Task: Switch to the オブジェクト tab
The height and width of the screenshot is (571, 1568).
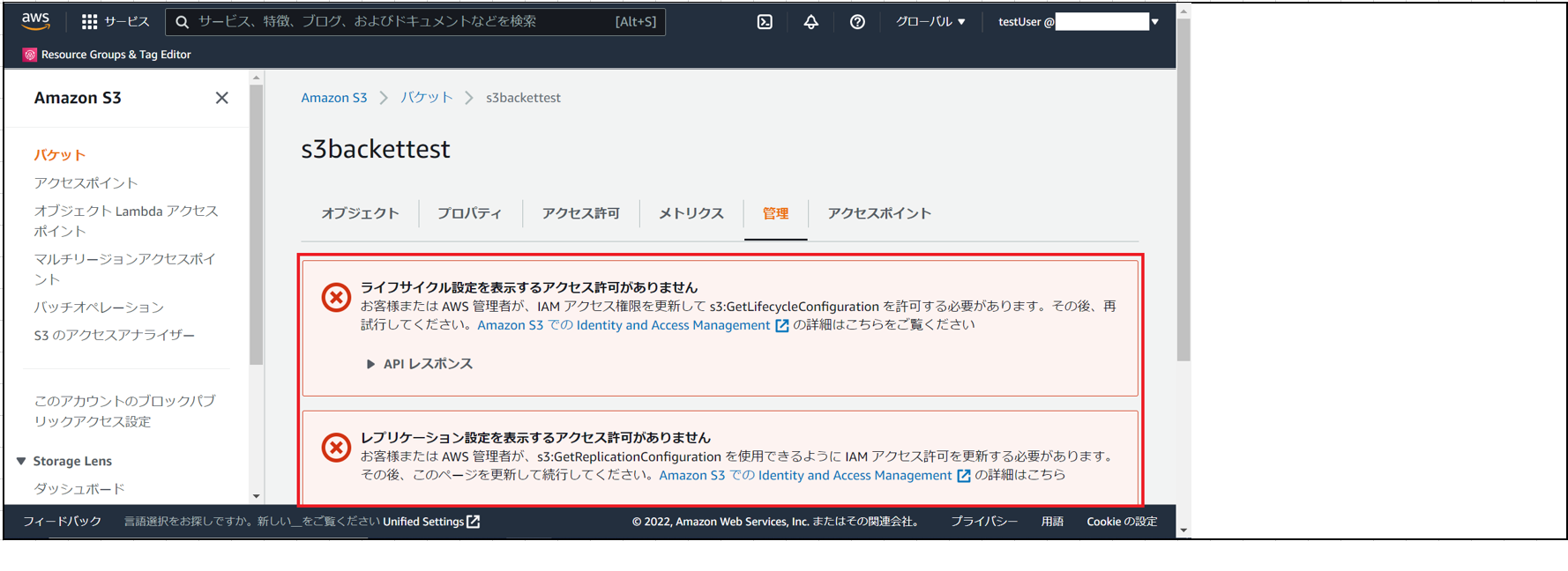Action: [x=360, y=213]
